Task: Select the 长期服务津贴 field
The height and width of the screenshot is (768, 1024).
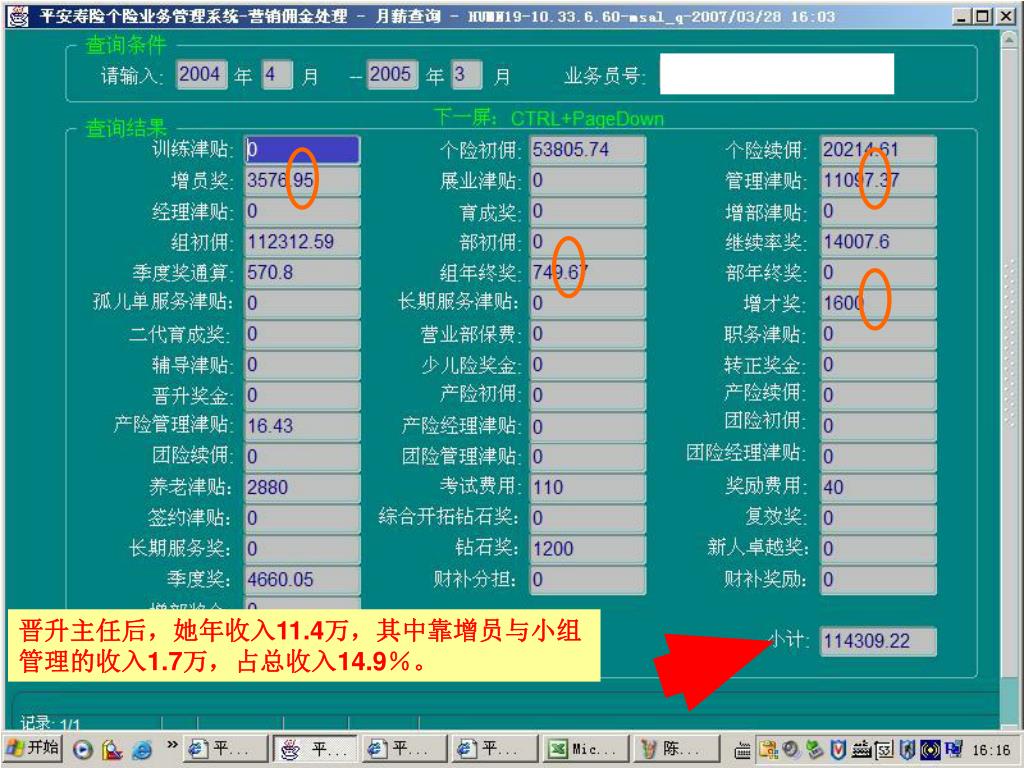Action: pyautogui.click(x=587, y=304)
